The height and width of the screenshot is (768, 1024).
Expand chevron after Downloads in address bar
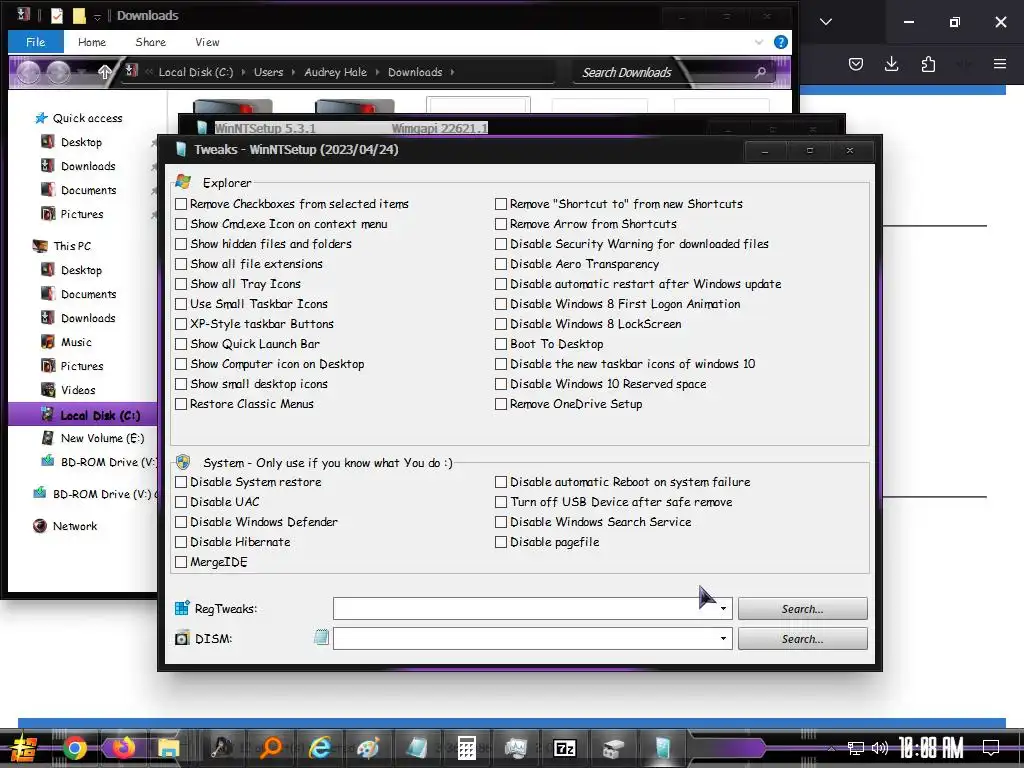click(x=452, y=72)
